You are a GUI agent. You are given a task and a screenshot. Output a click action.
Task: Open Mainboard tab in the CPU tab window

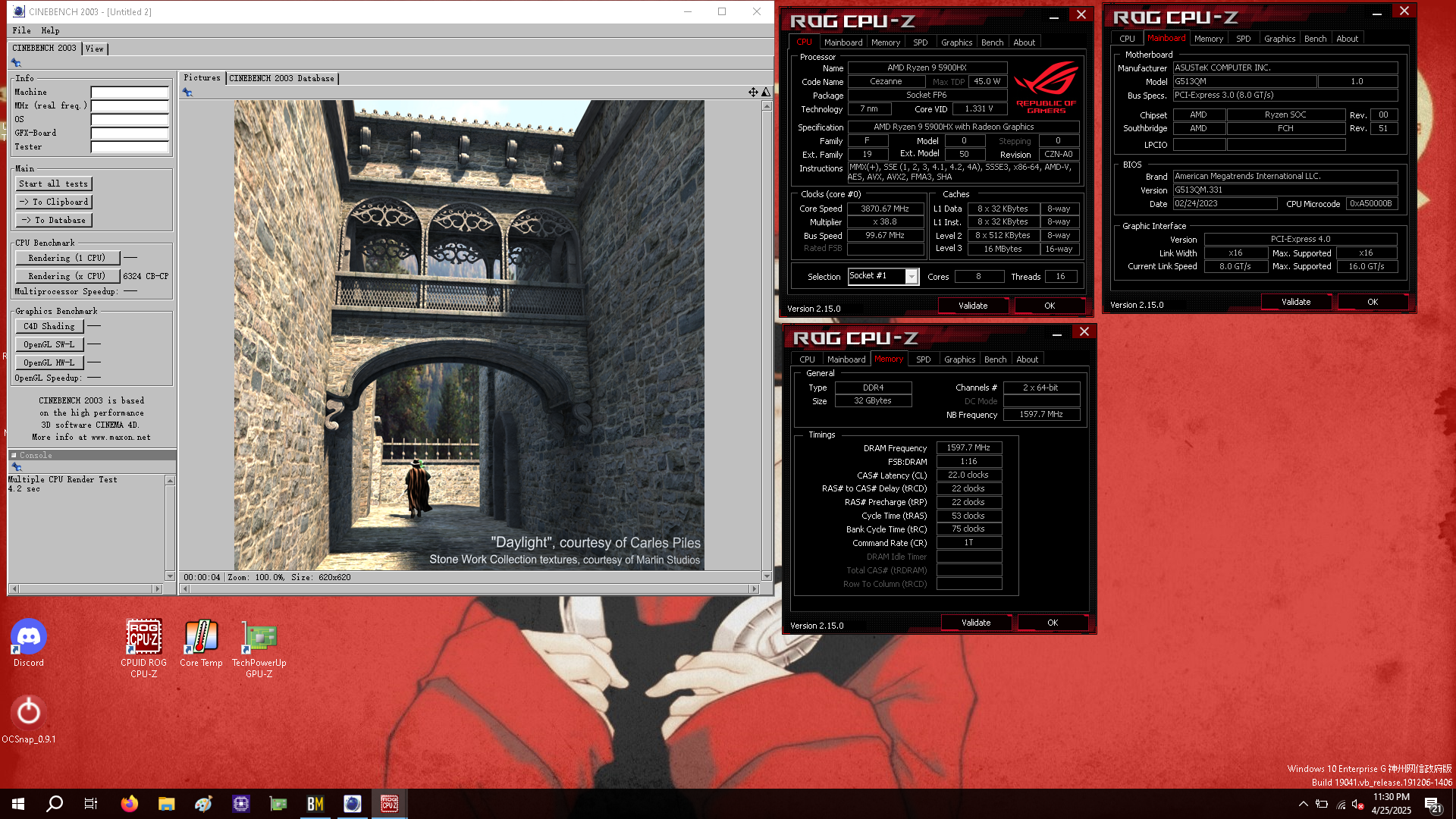pos(843,42)
